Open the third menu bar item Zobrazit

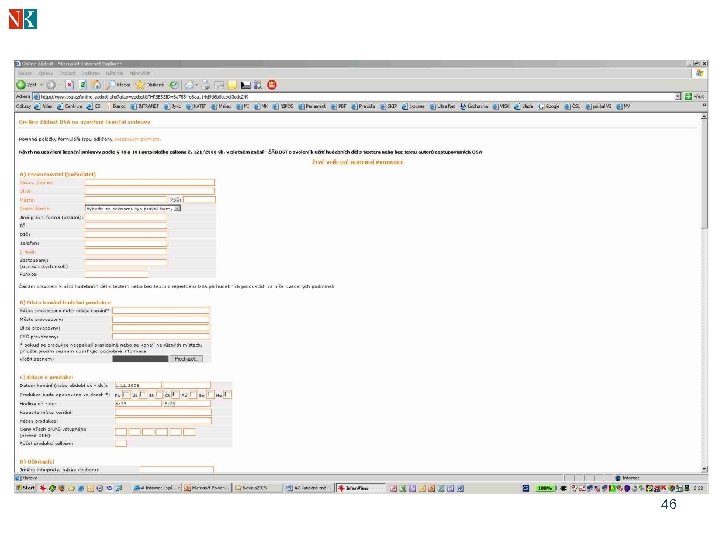pos(68,73)
